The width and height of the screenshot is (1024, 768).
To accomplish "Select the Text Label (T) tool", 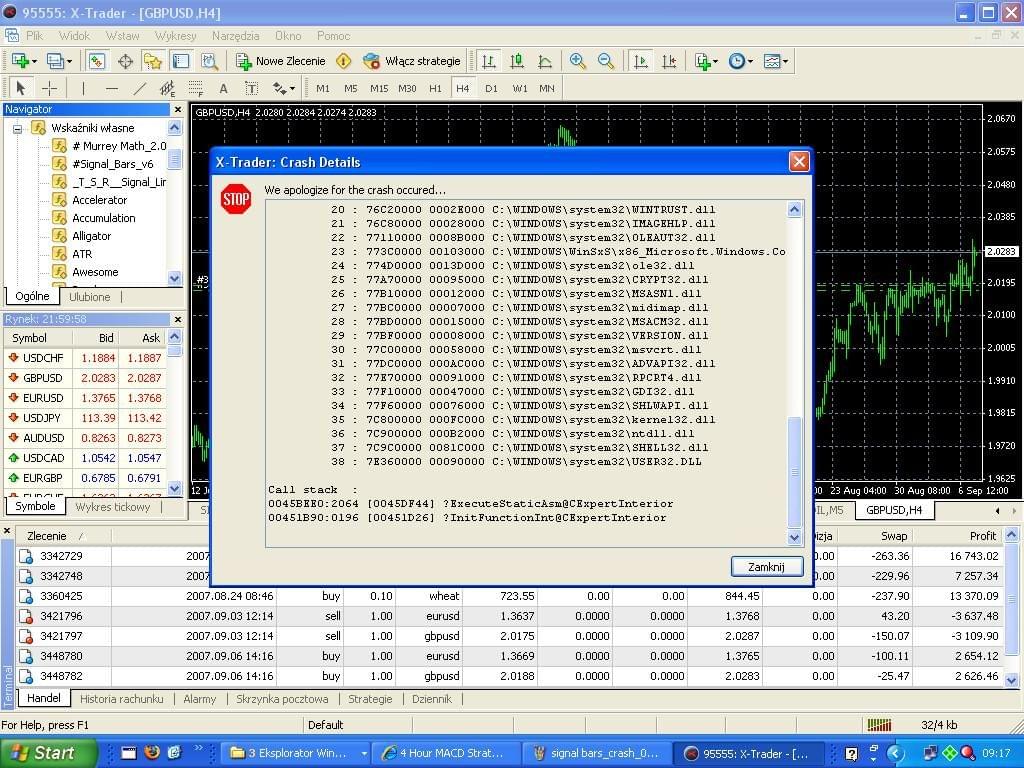I will pyautogui.click(x=251, y=88).
